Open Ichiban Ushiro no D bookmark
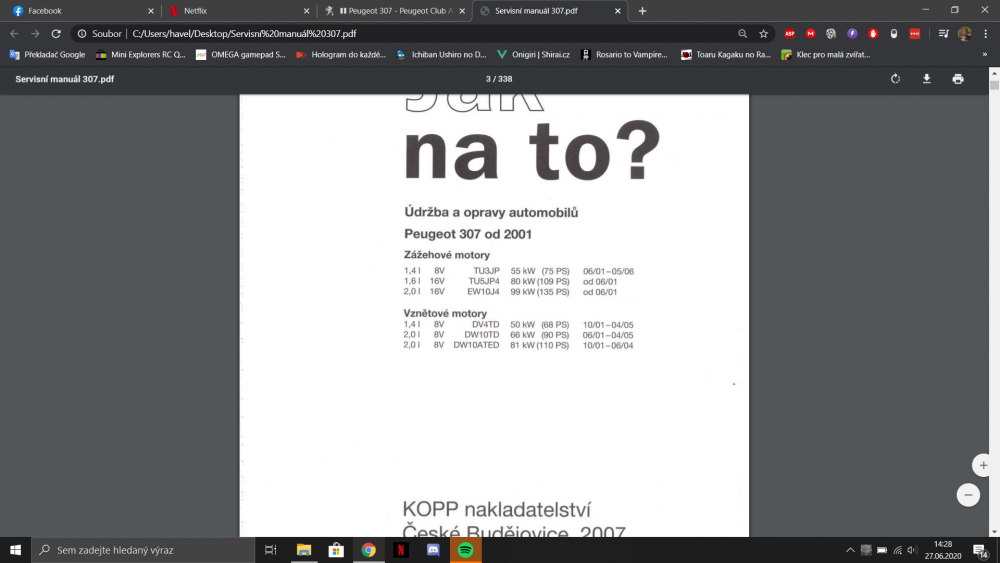This screenshot has width=1000, height=563. point(441,55)
